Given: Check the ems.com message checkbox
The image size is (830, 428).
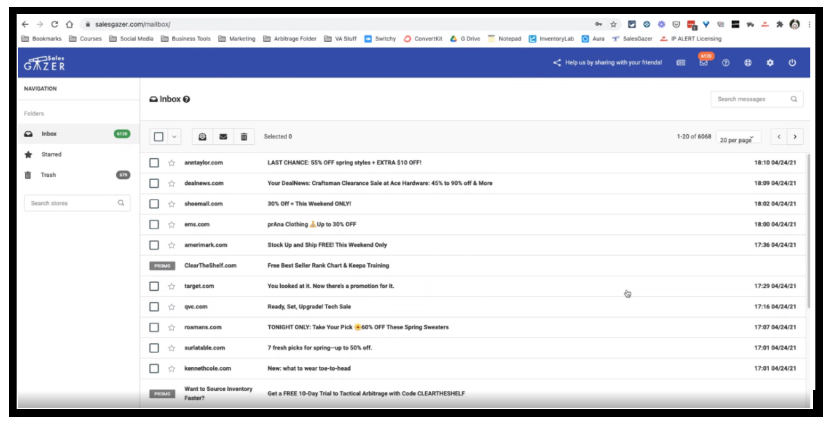Looking at the screenshot, I should (154, 225).
